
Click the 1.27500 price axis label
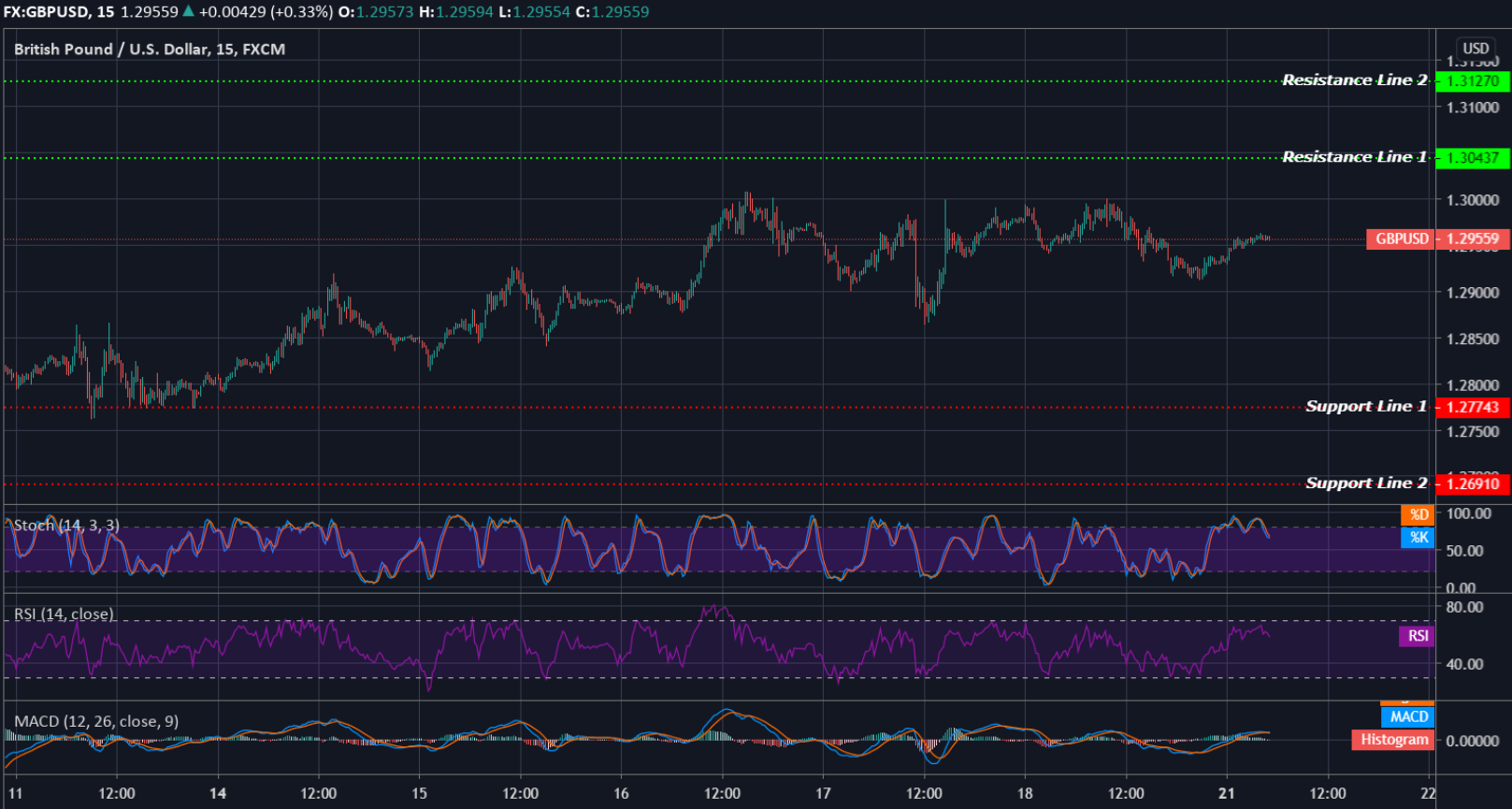tap(1473, 431)
